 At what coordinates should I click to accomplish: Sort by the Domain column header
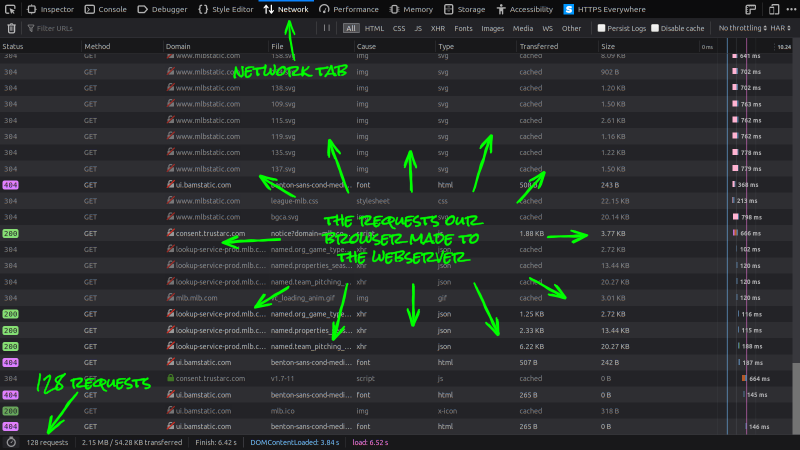point(216,46)
